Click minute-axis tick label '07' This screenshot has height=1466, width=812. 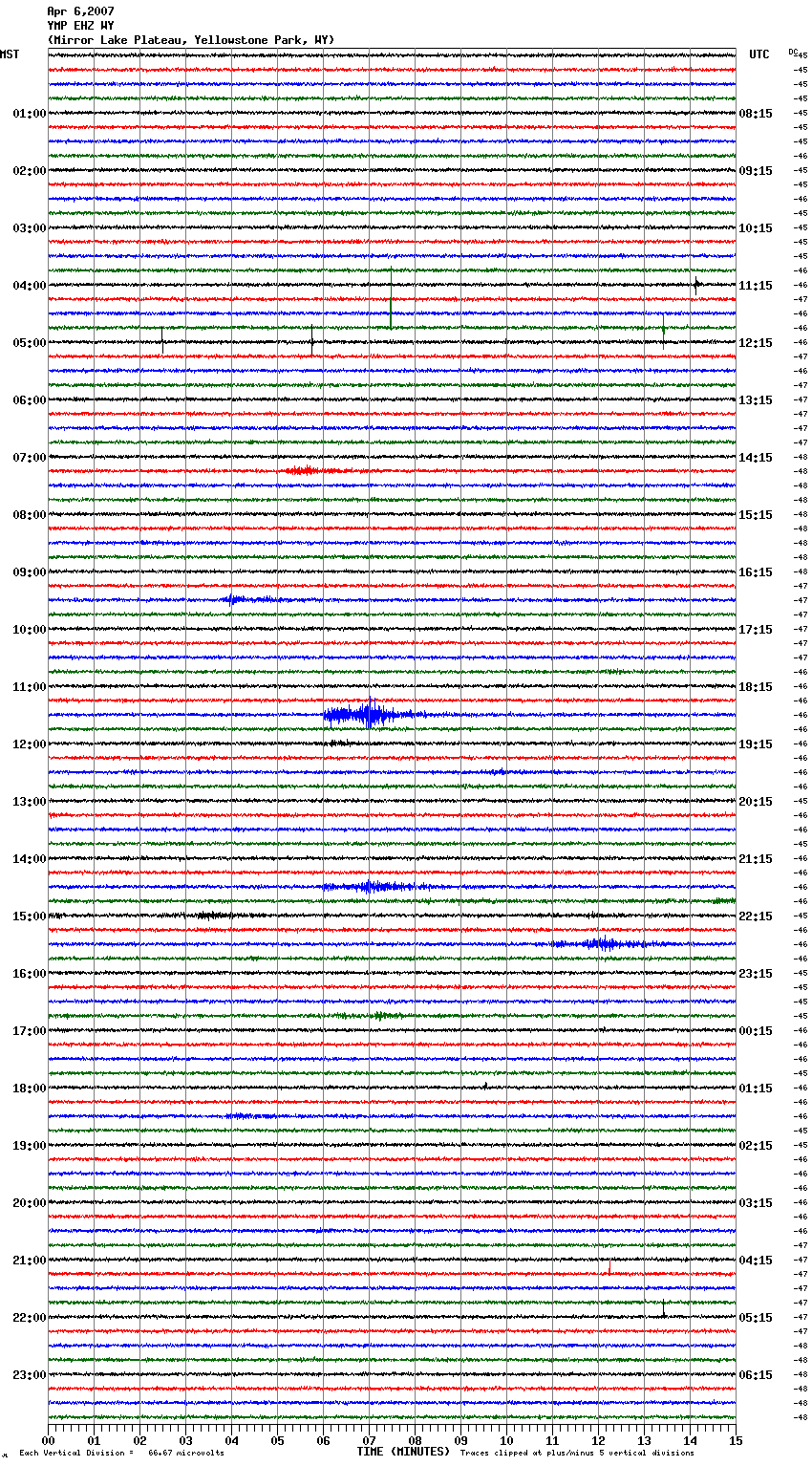(x=369, y=1440)
